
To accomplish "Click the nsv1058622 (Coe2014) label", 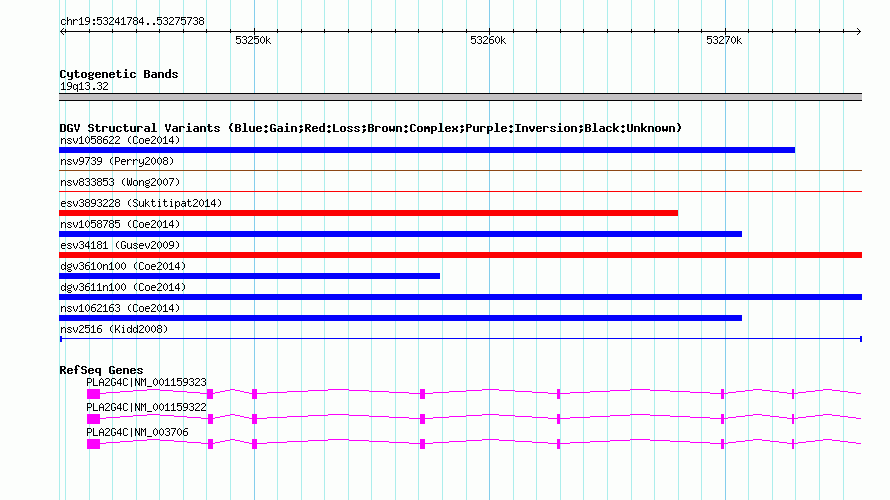I will pos(120,140).
